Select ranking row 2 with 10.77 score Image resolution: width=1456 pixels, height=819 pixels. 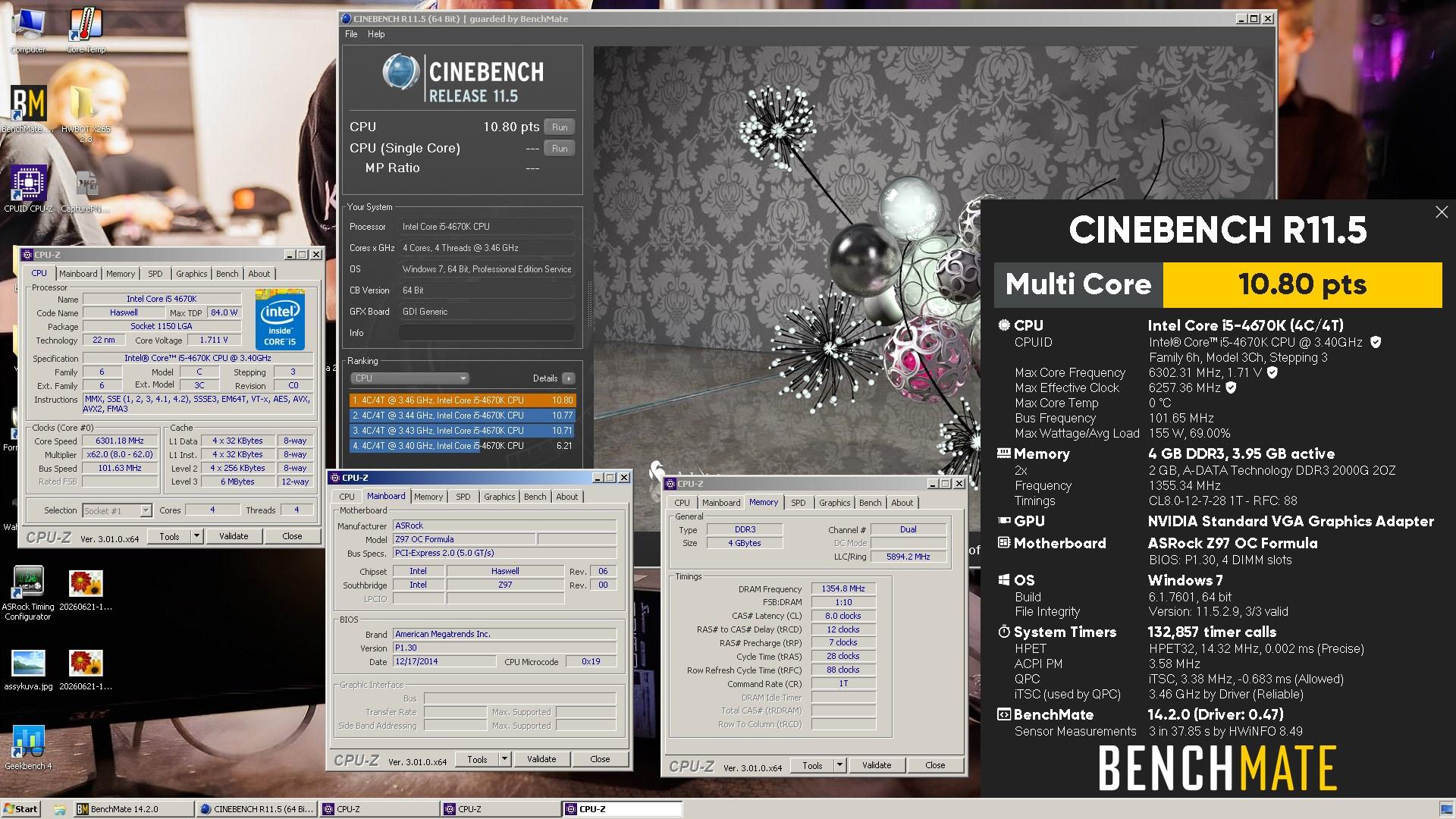point(463,416)
